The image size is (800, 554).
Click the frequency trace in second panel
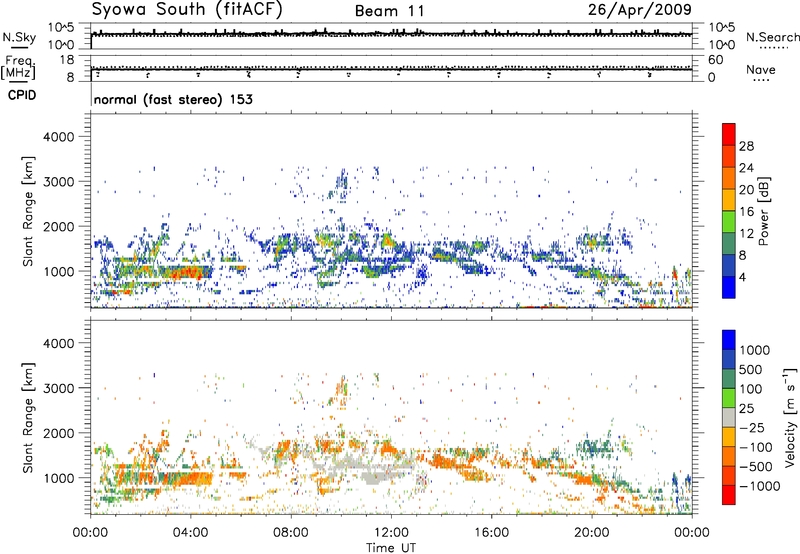[x=391, y=69]
